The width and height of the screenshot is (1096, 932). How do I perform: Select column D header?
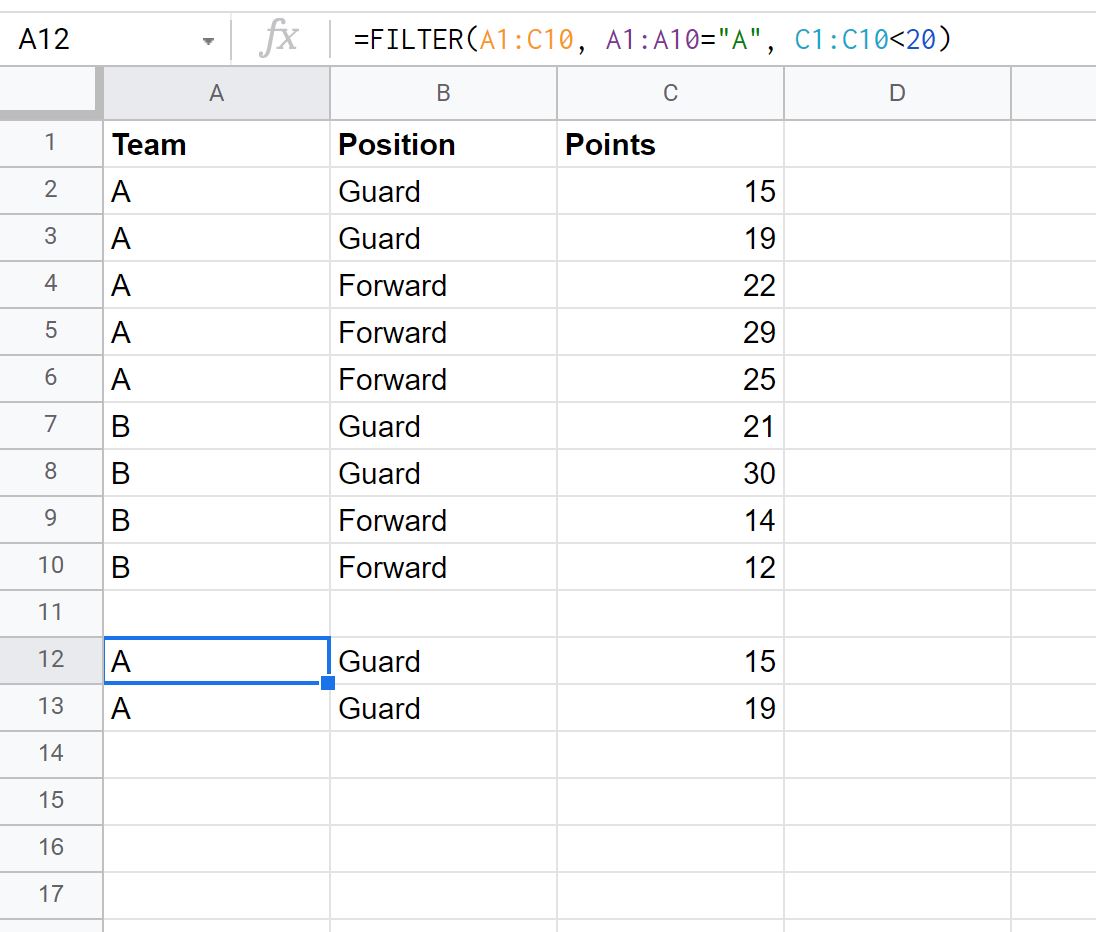pyautogui.click(x=897, y=93)
